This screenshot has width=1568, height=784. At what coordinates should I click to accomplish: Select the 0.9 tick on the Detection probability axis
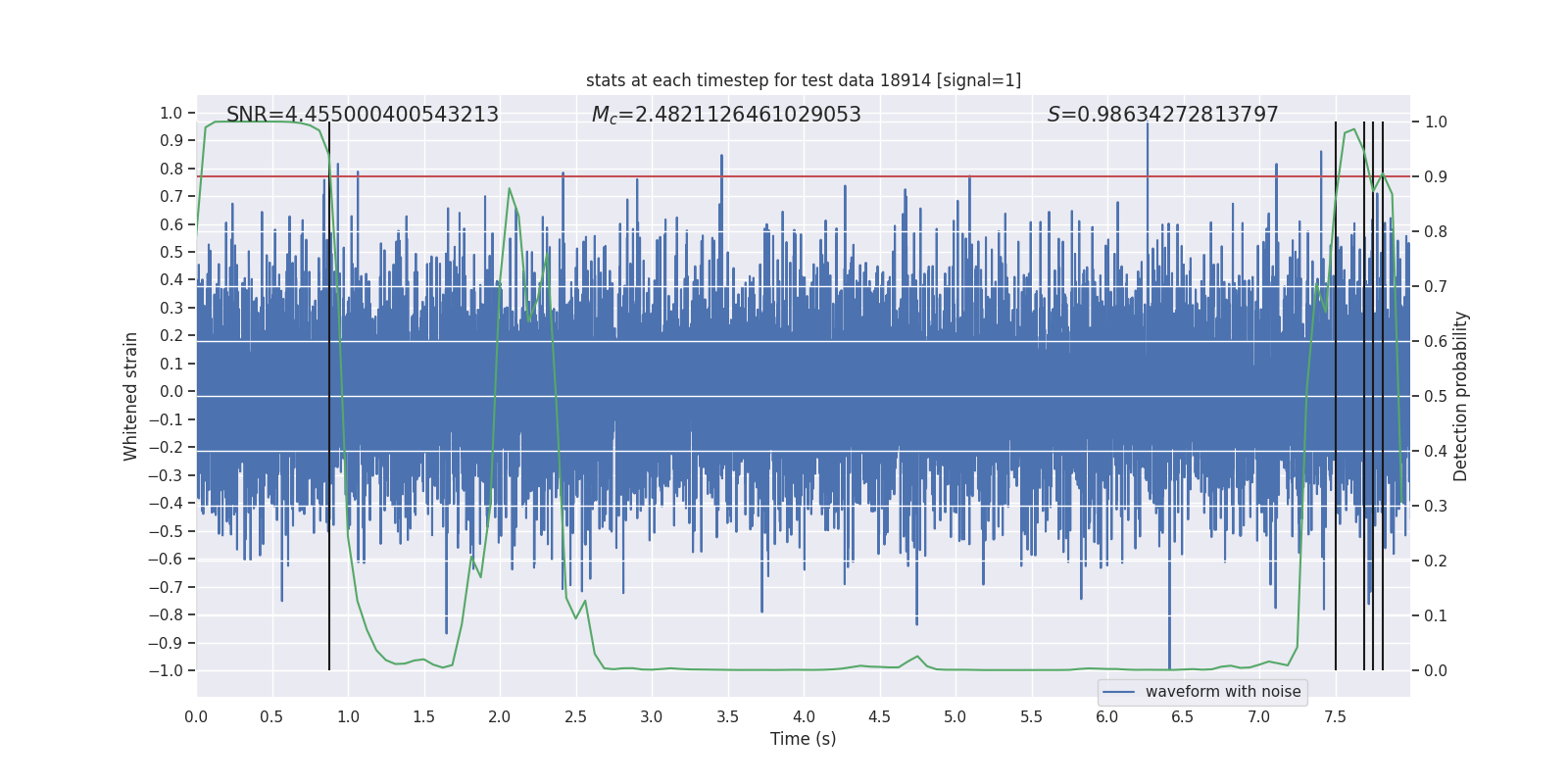(1436, 176)
